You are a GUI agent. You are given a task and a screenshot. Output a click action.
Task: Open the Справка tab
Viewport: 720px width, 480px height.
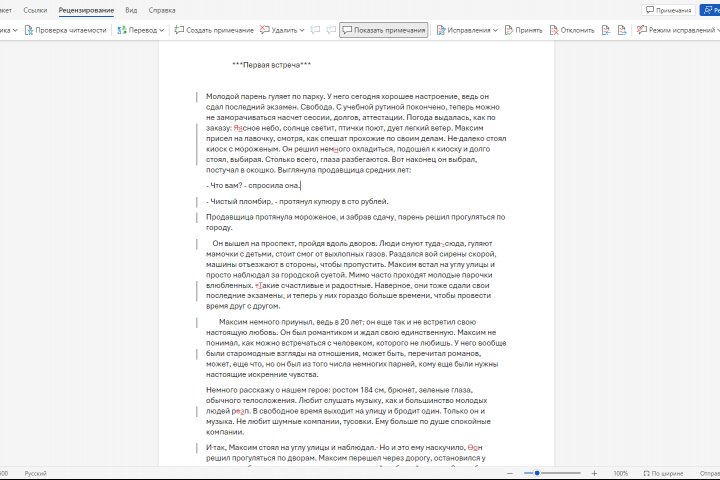[162, 10]
